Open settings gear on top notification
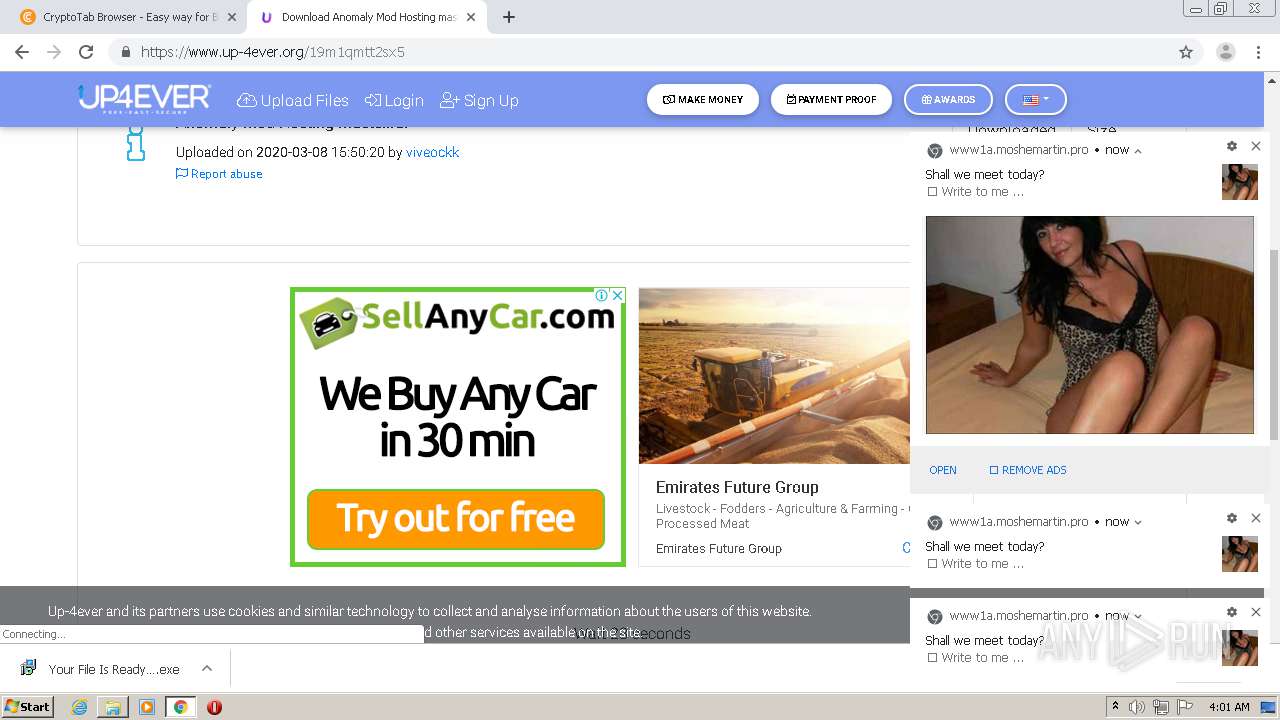1280x720 pixels. click(x=1232, y=146)
